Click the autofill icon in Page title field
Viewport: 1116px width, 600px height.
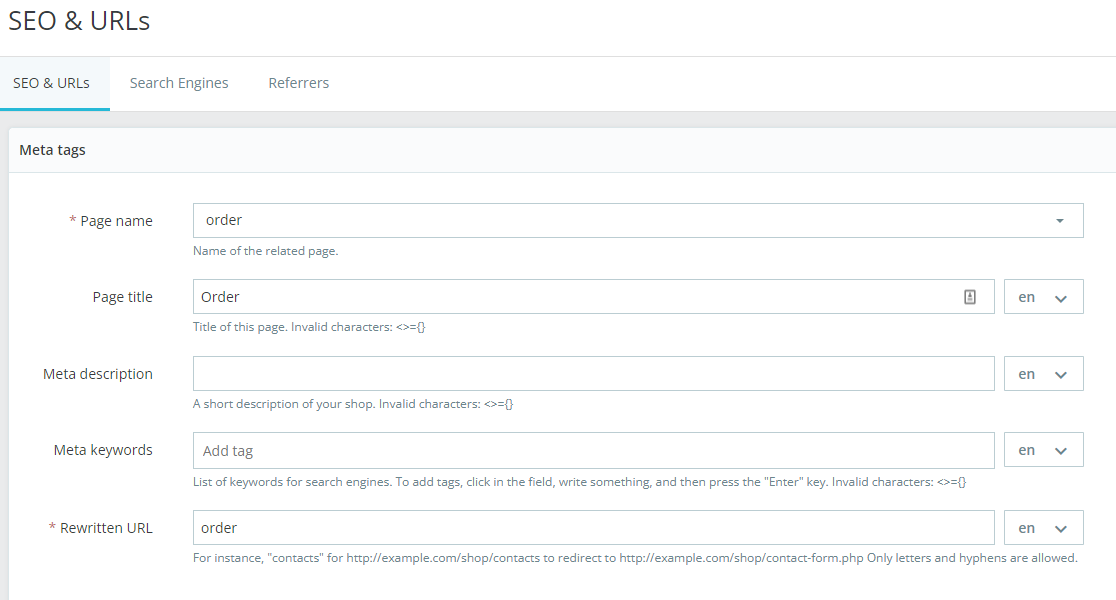(x=969, y=297)
